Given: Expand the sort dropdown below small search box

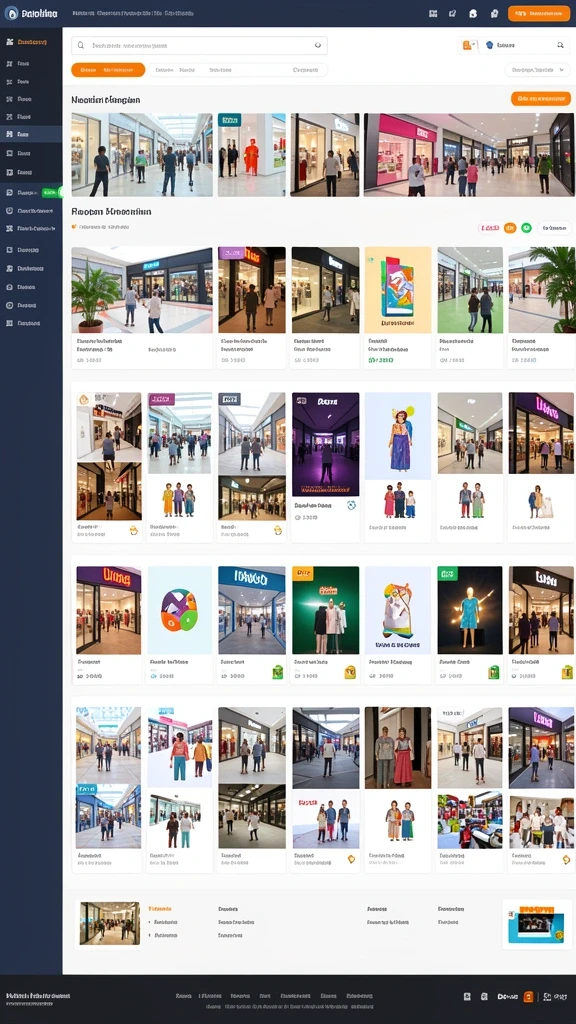Looking at the screenshot, I should click(538, 70).
